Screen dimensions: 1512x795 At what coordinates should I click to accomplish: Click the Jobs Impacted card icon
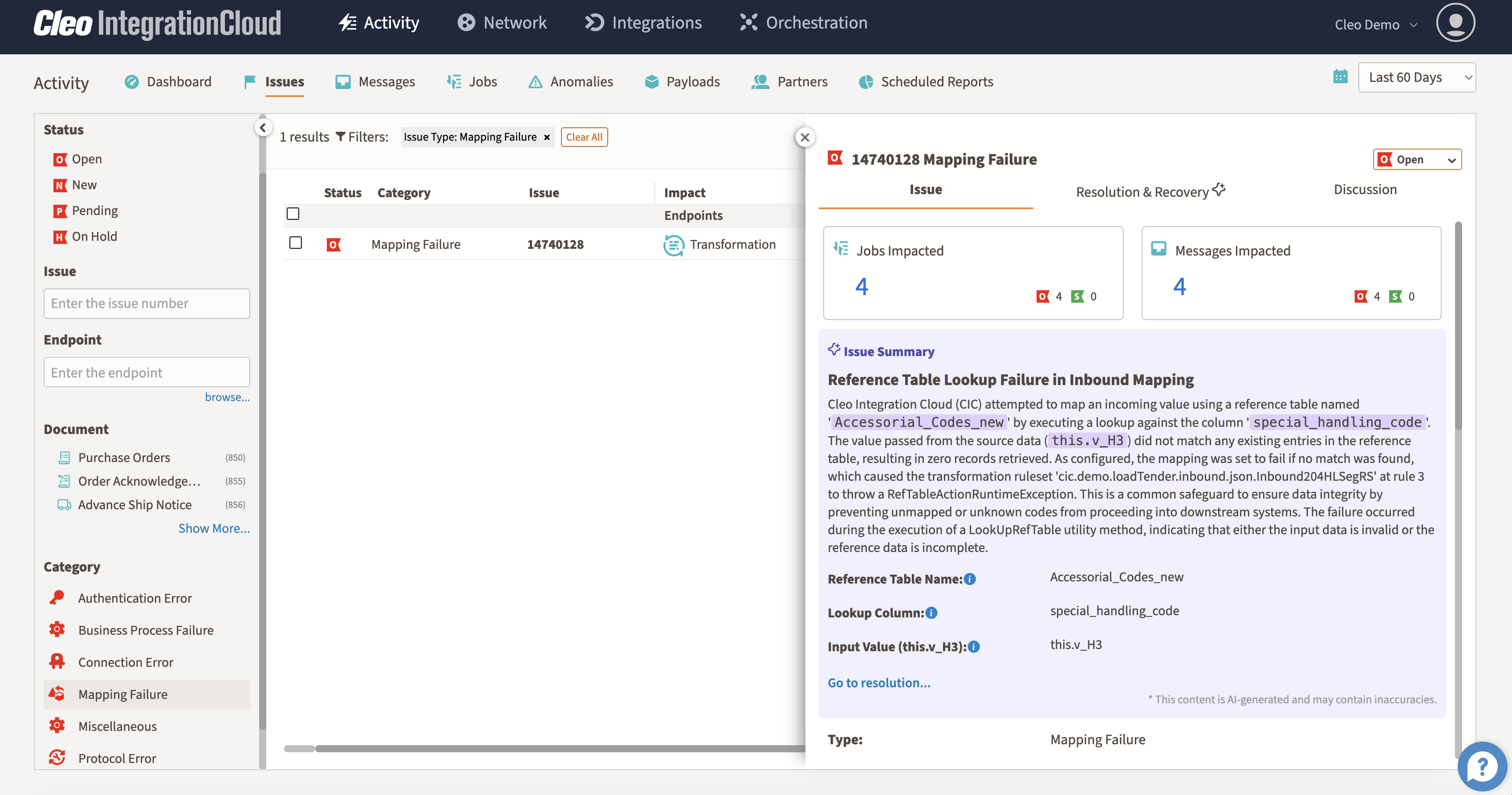coord(841,249)
